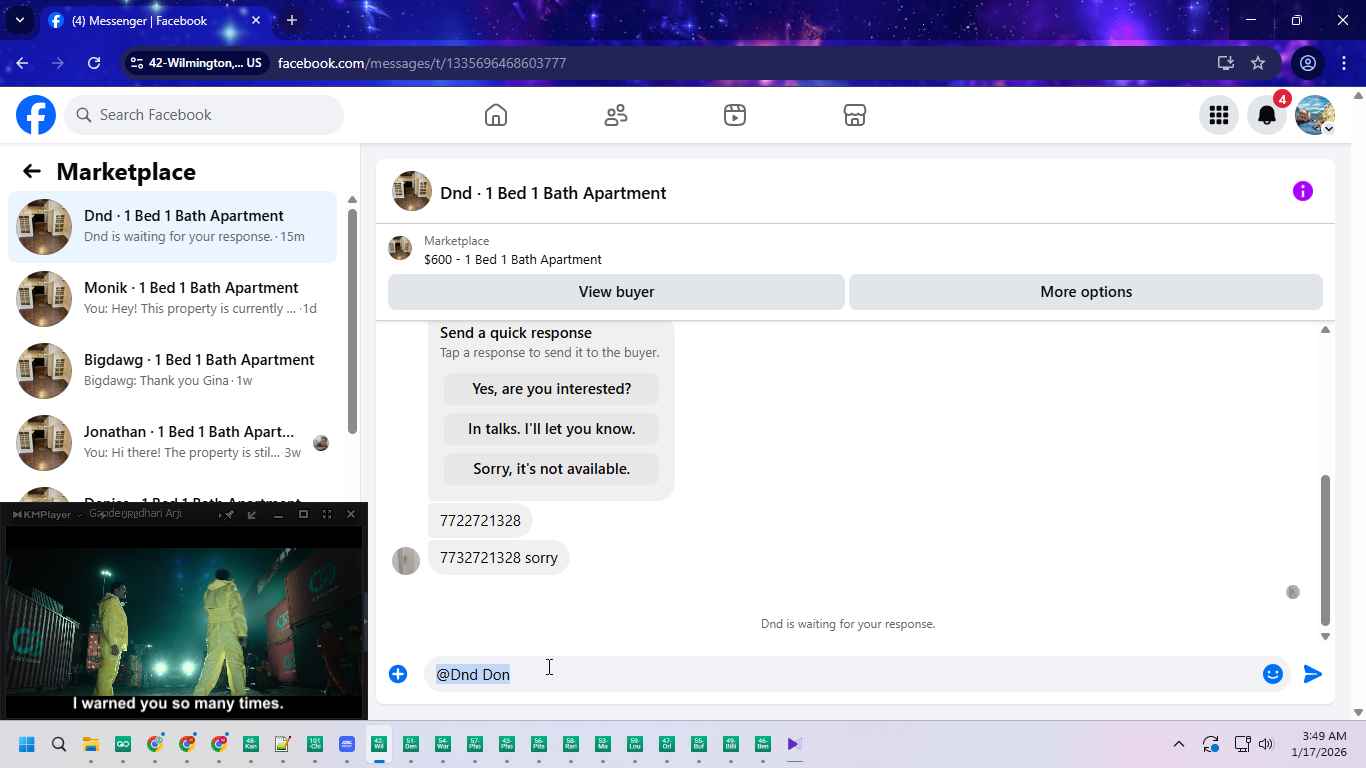Open KMPlayer logo menu dropdown
Screen dimensions: 1366x768
click(46, 514)
